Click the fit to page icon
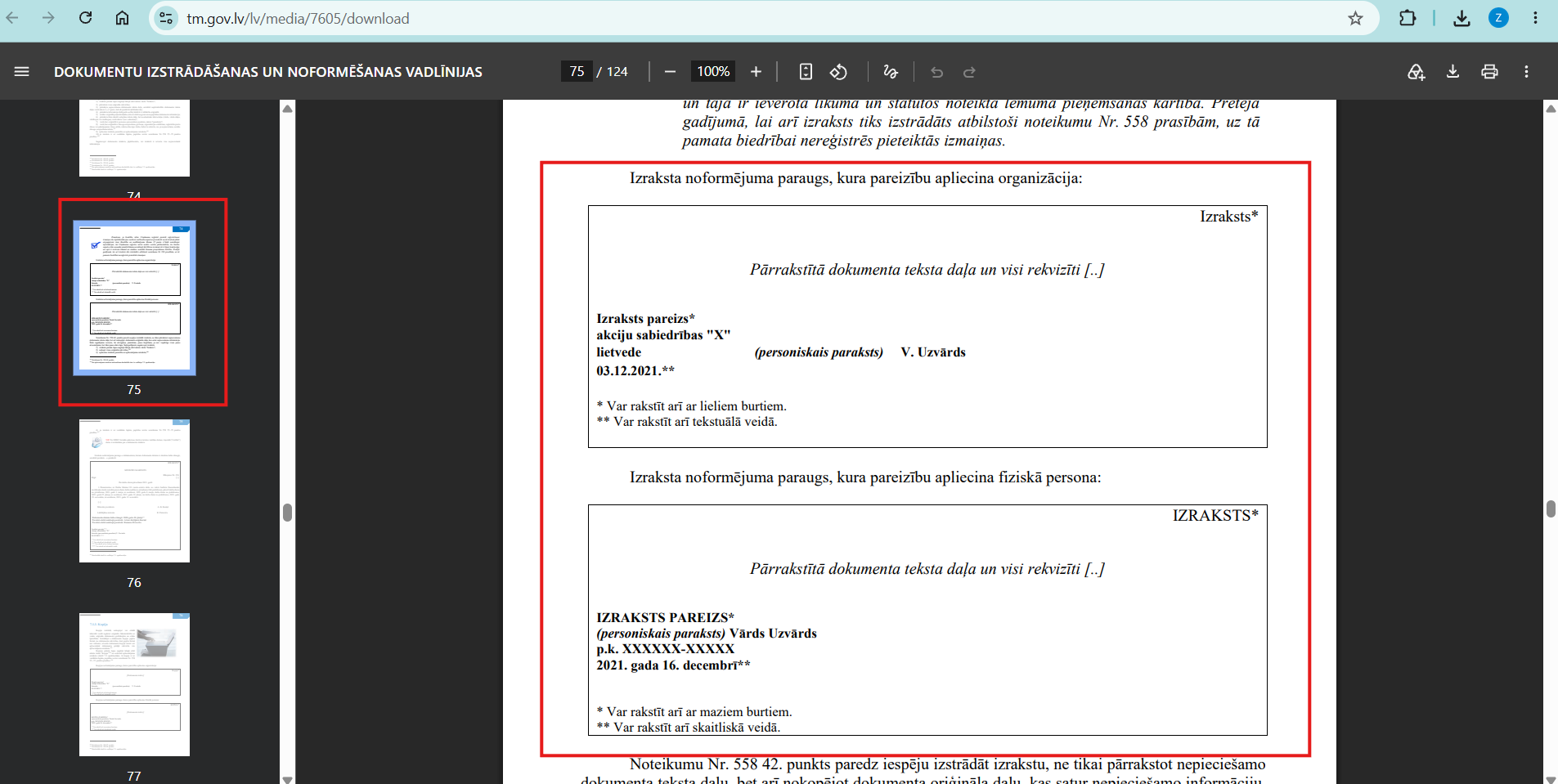 [806, 72]
